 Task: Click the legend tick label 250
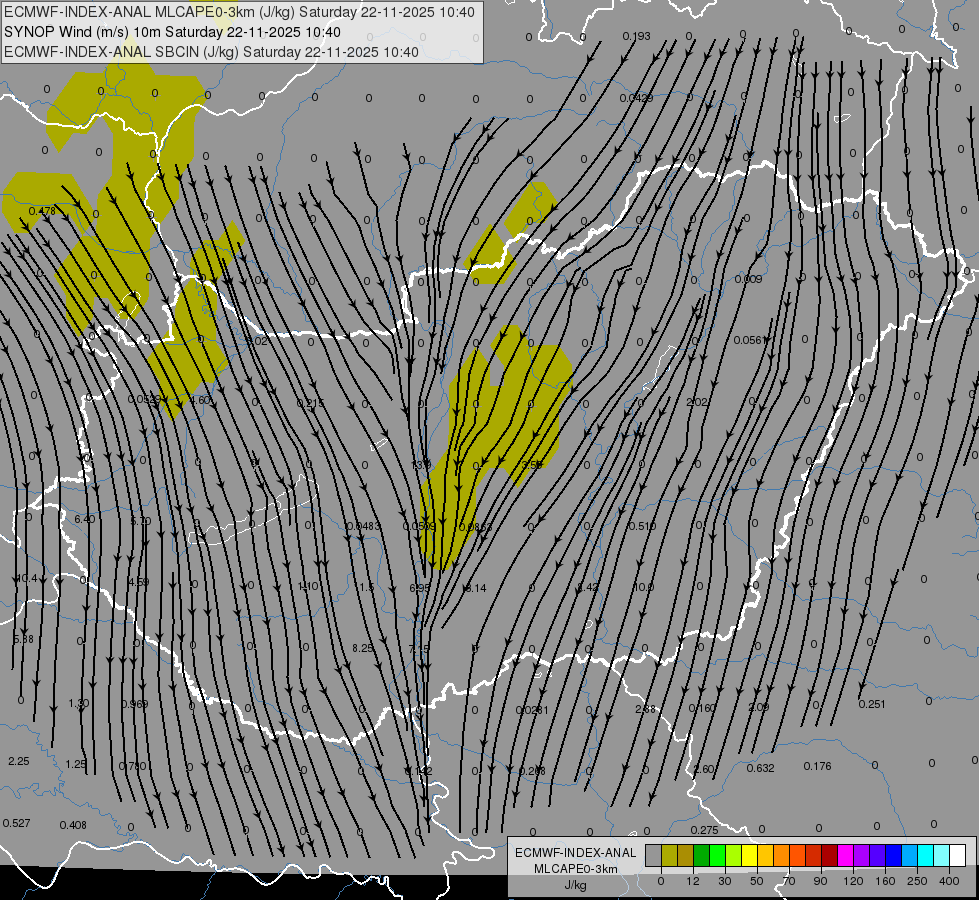coord(917,881)
